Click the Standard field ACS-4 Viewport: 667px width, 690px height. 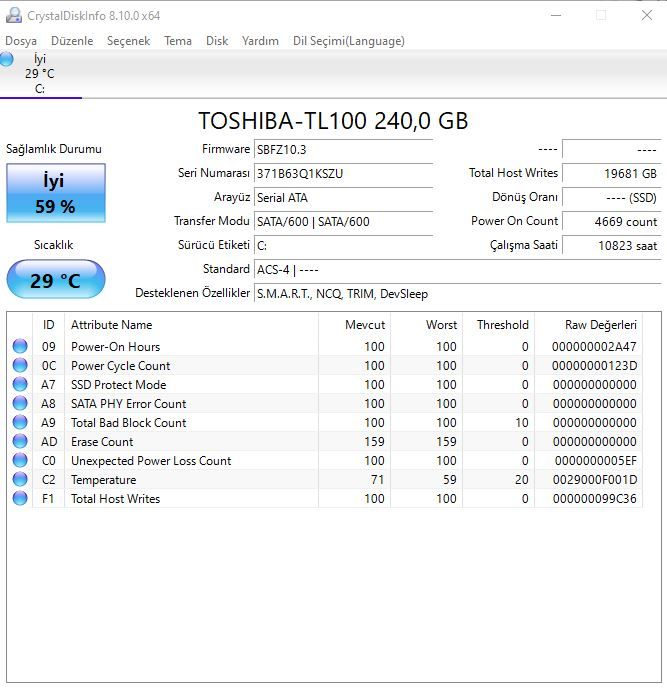(458, 269)
